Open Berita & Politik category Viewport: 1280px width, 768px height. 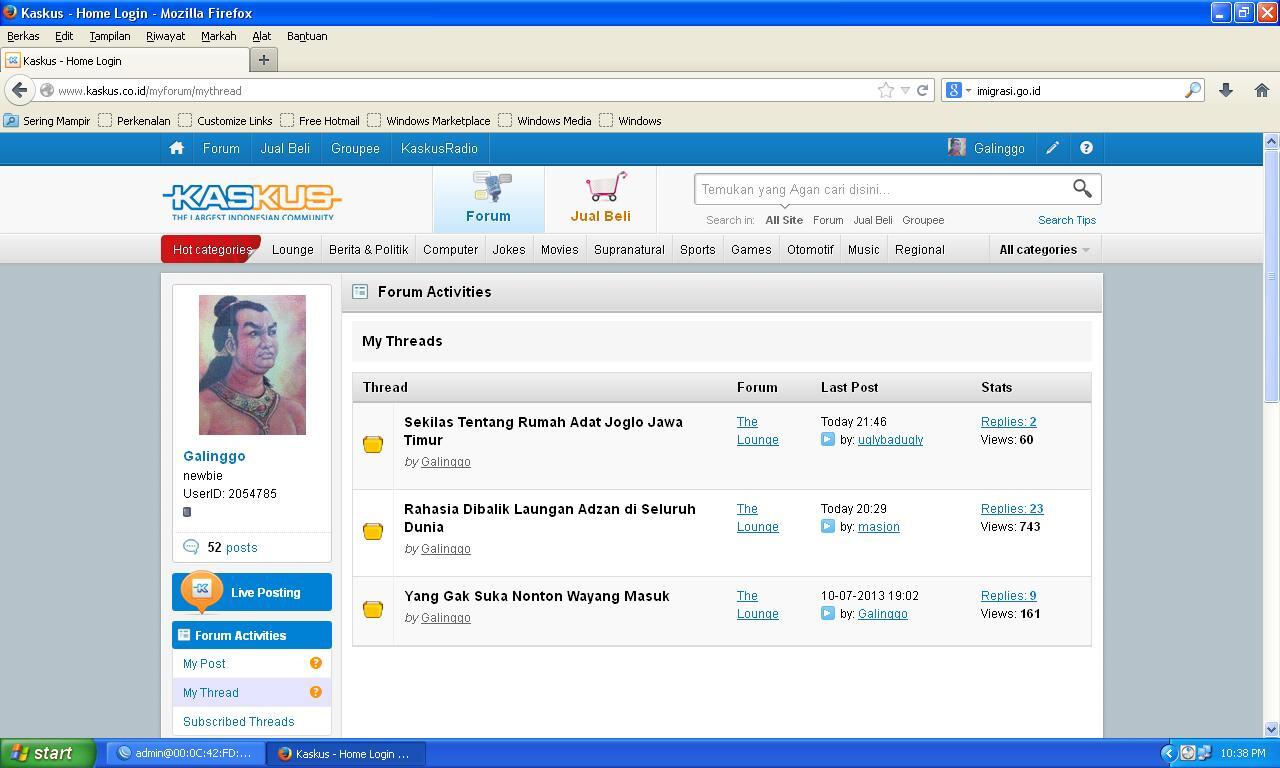coord(369,250)
